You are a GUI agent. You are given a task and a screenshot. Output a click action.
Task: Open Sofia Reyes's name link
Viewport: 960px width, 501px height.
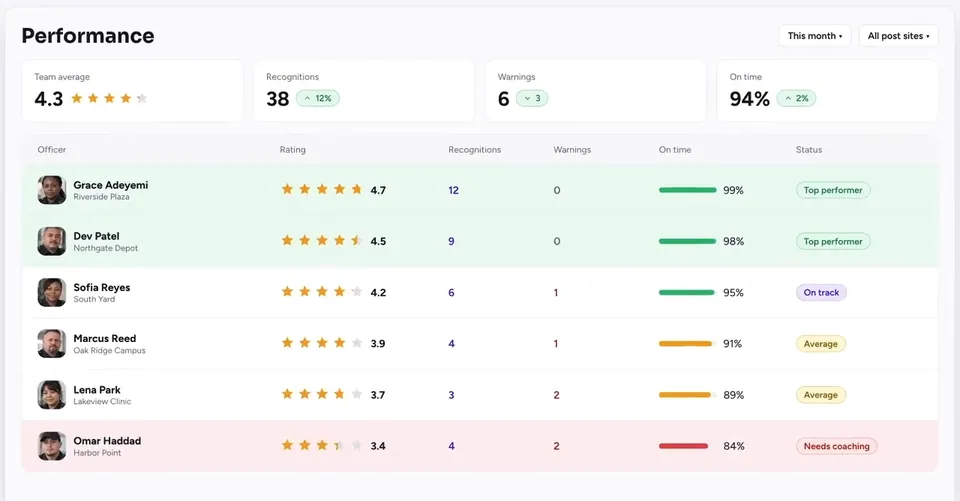[x=102, y=287]
